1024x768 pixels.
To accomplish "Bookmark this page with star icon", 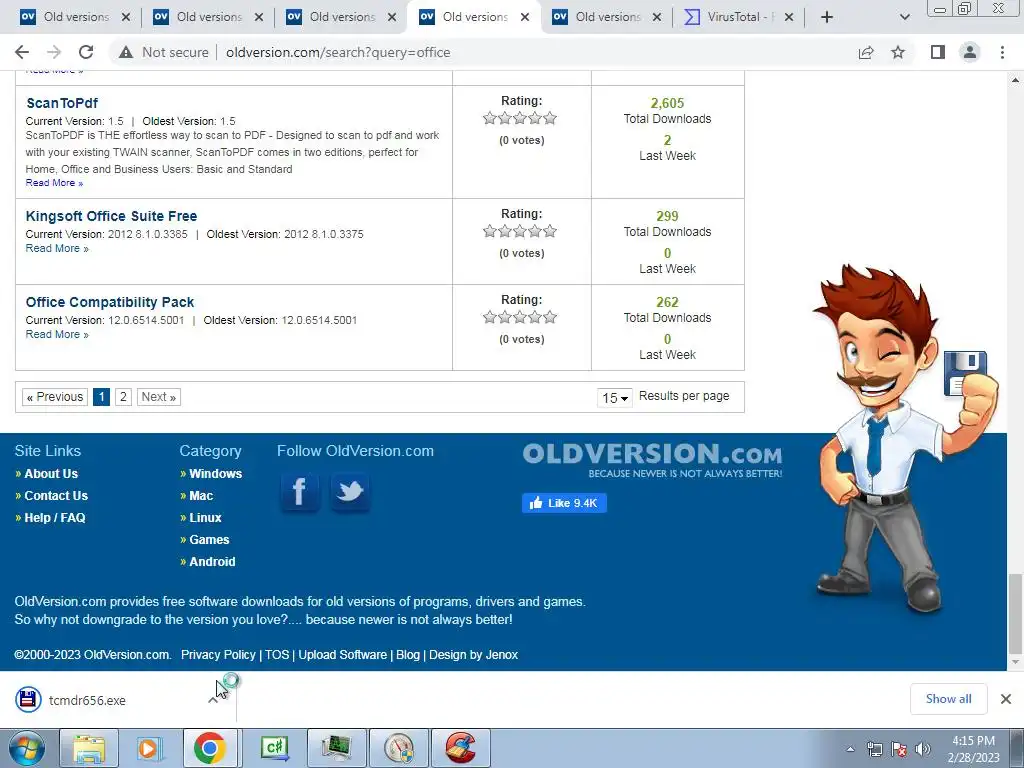I will pos(898,52).
